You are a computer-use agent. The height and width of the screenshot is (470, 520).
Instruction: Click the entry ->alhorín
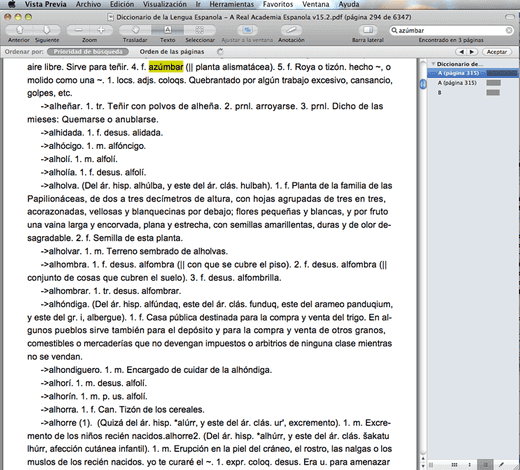(x=59, y=396)
